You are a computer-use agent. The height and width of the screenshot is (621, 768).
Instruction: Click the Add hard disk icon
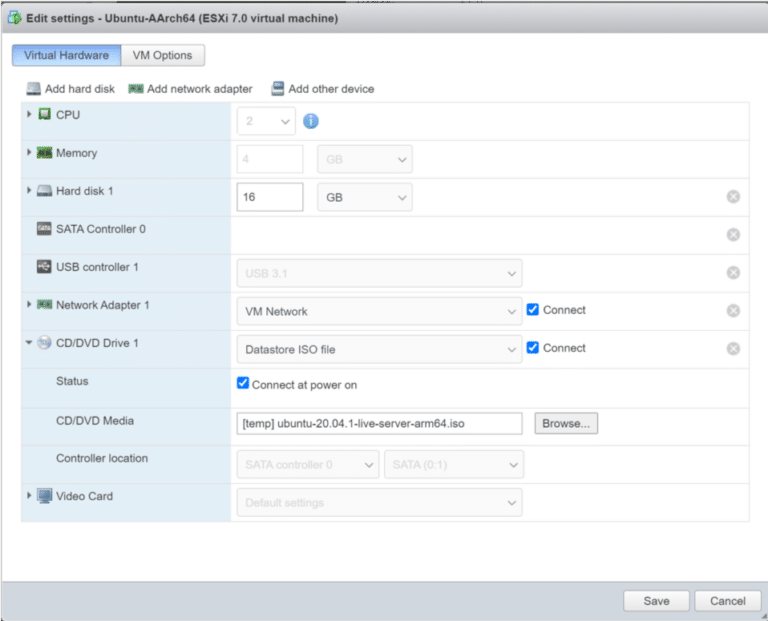33,89
